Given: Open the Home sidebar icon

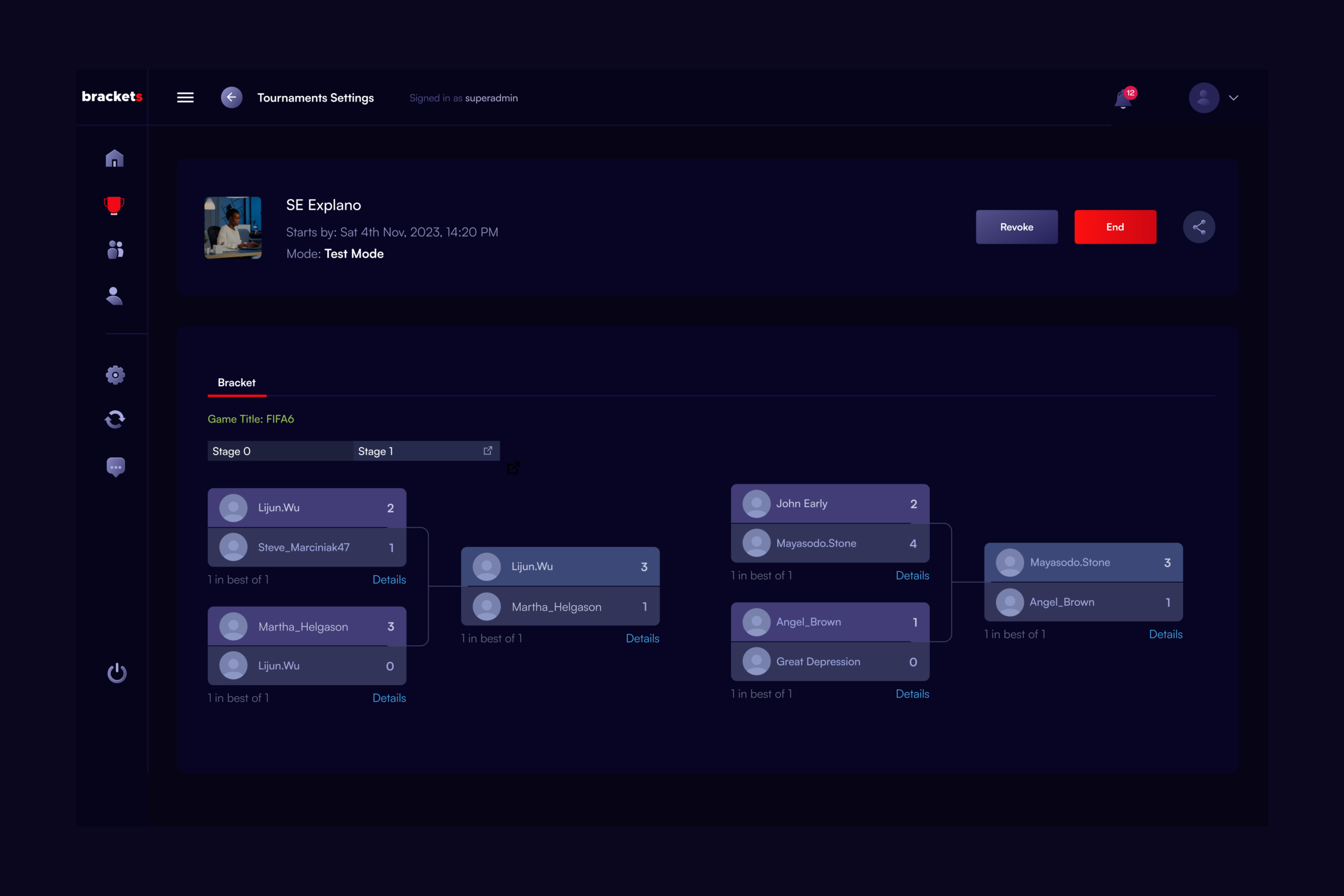Looking at the screenshot, I should pyautogui.click(x=114, y=159).
